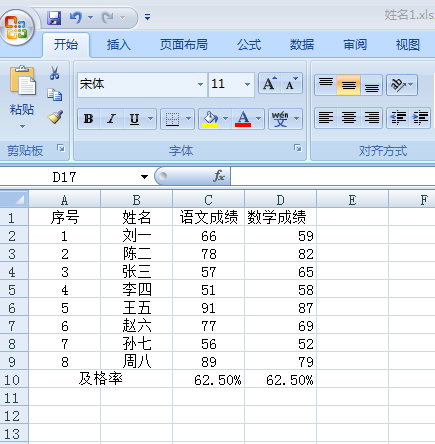Open the 公式 tab

pyautogui.click(x=249, y=44)
